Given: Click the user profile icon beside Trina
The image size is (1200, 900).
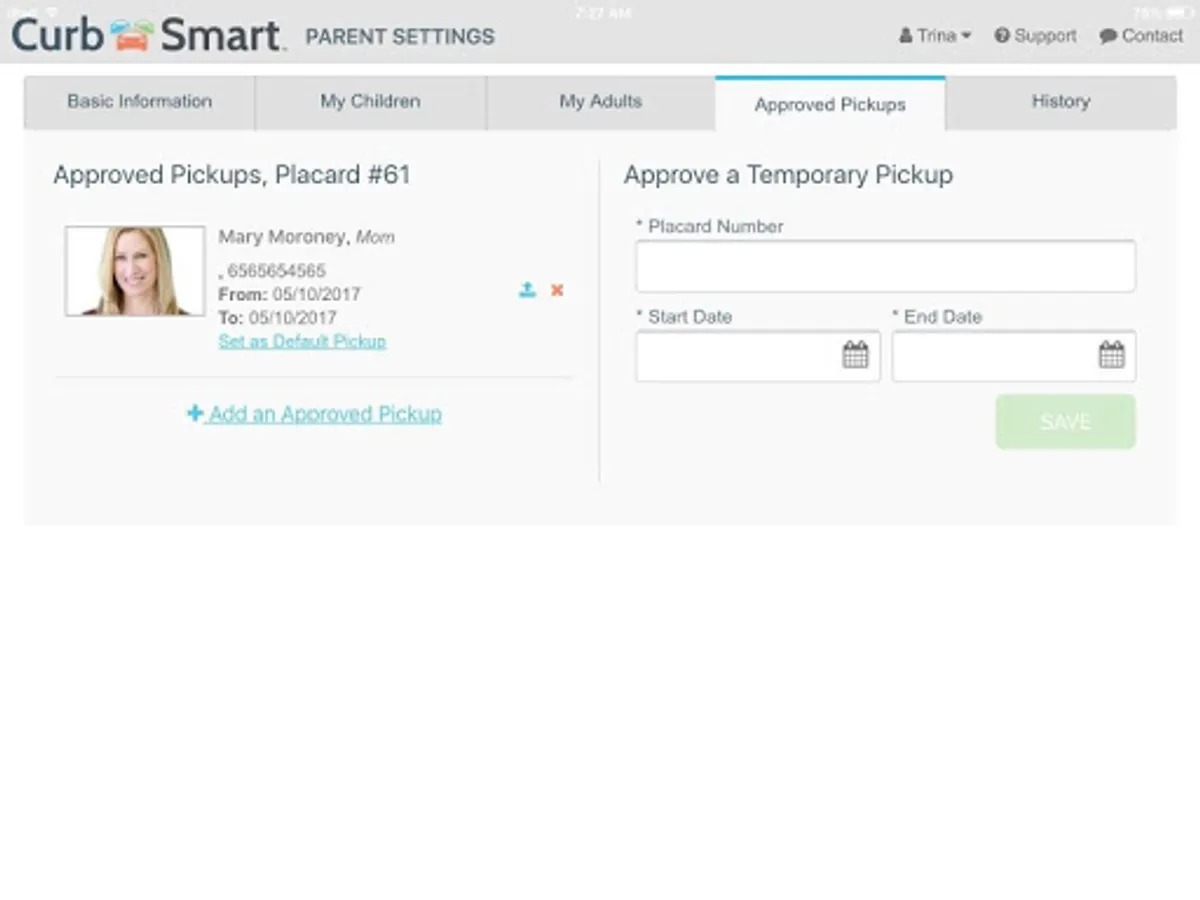Looking at the screenshot, I should pos(906,36).
